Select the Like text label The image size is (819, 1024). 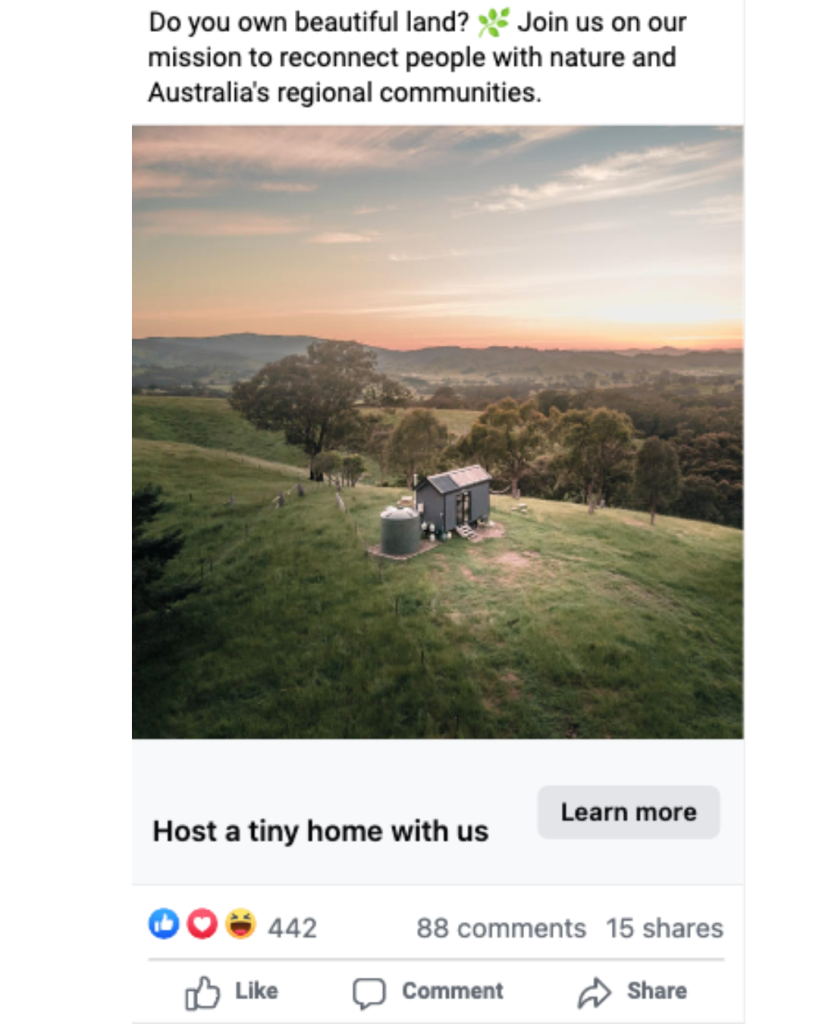pyautogui.click(x=257, y=991)
